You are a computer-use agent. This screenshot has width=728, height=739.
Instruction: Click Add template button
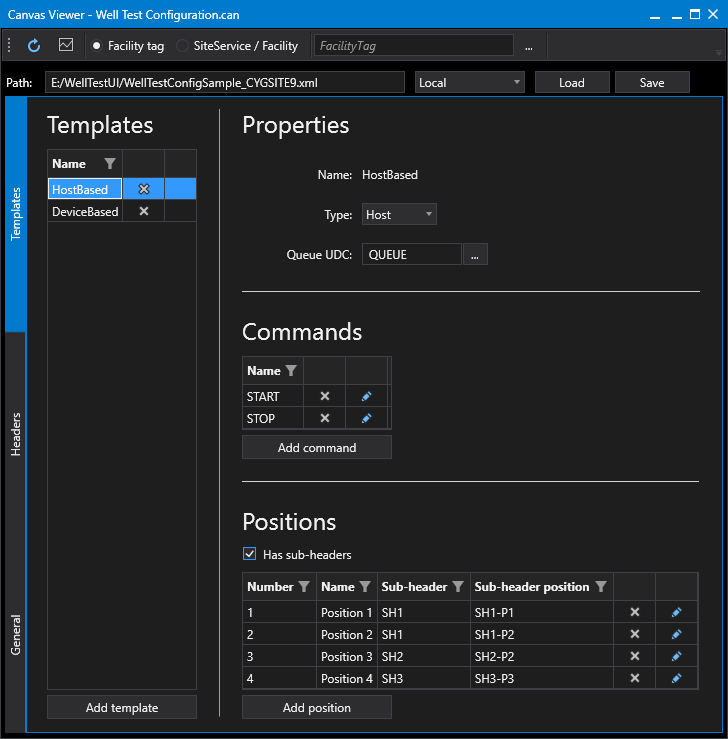tap(122, 707)
